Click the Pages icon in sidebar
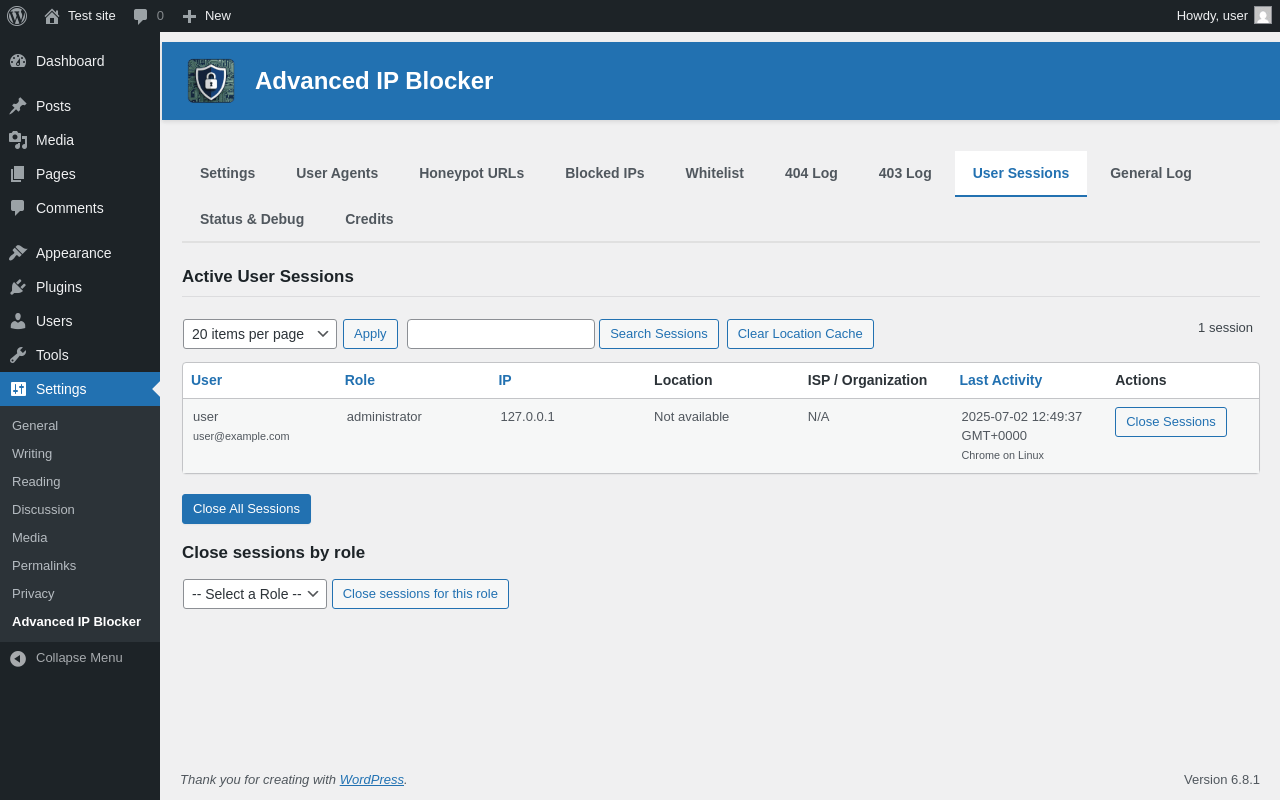 (x=18, y=174)
